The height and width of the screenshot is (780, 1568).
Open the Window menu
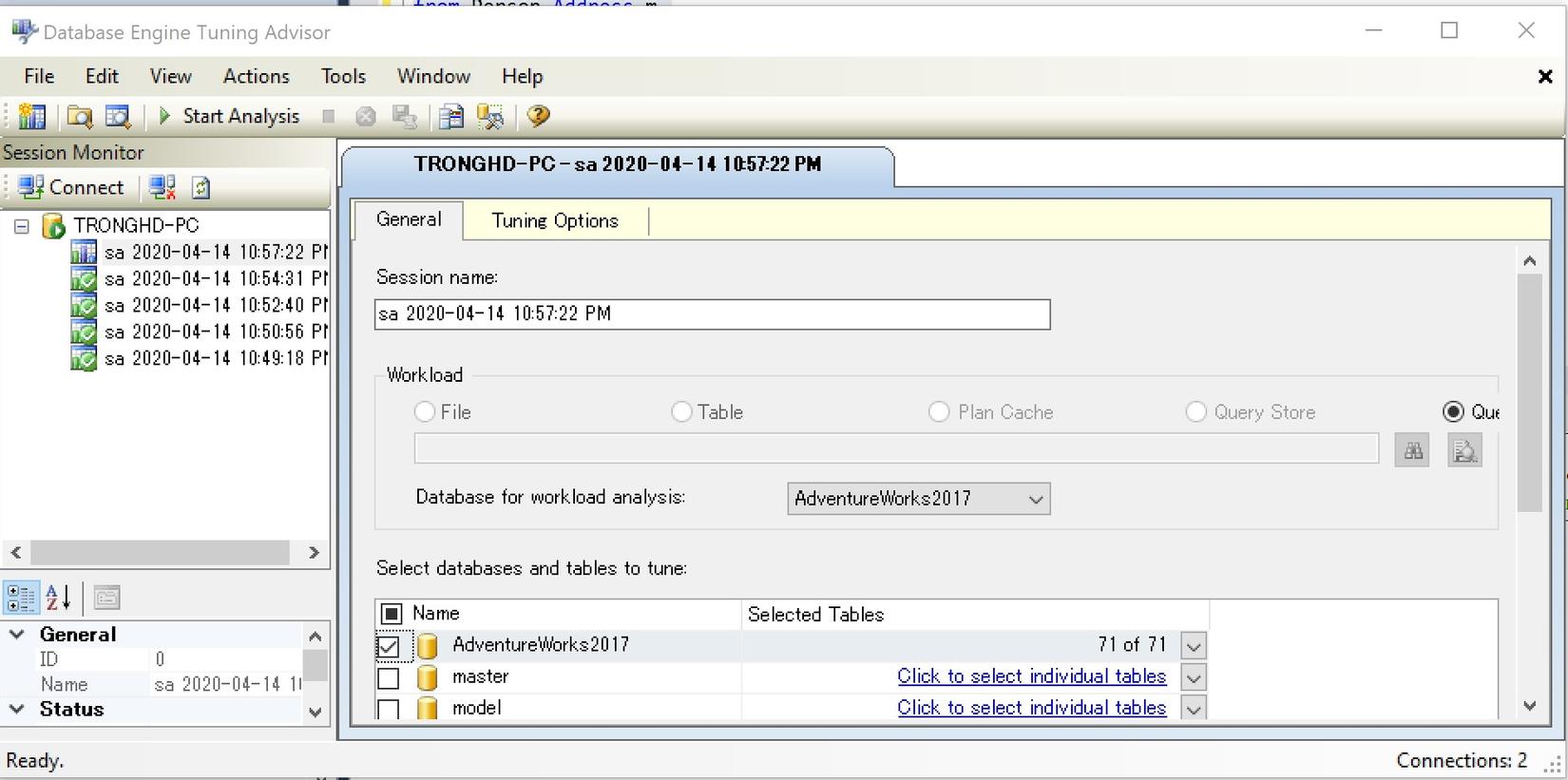click(433, 76)
